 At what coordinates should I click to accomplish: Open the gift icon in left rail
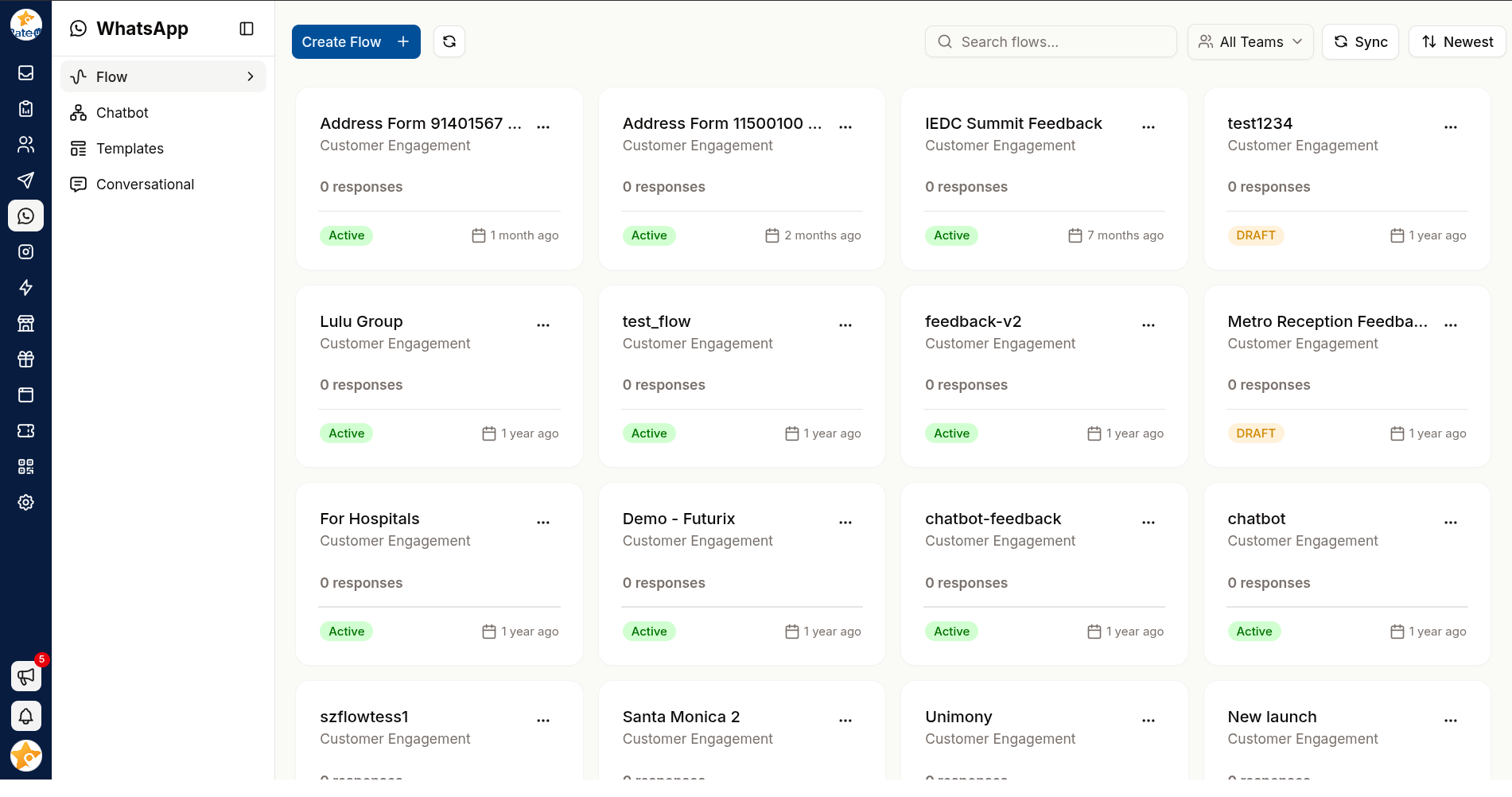25,360
